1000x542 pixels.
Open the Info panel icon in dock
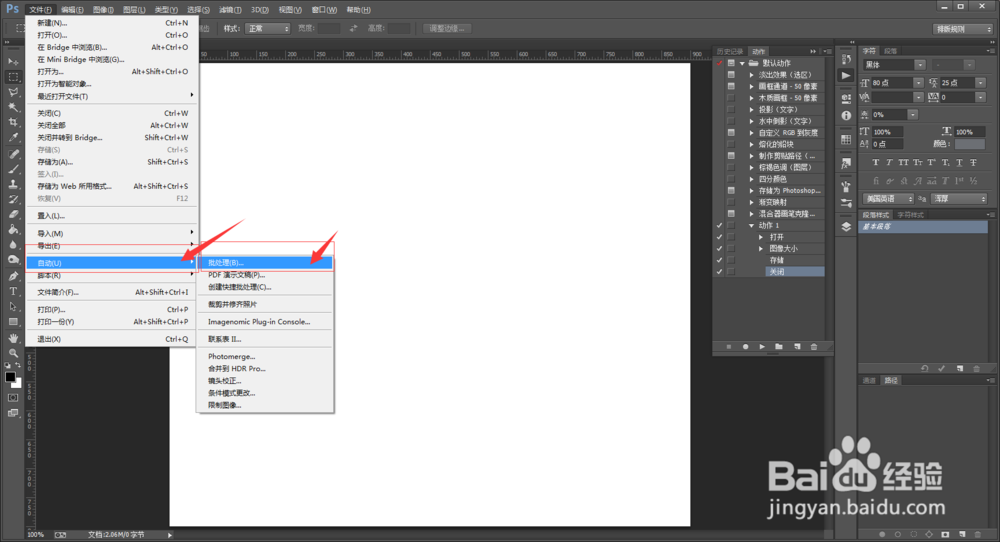(x=846, y=115)
